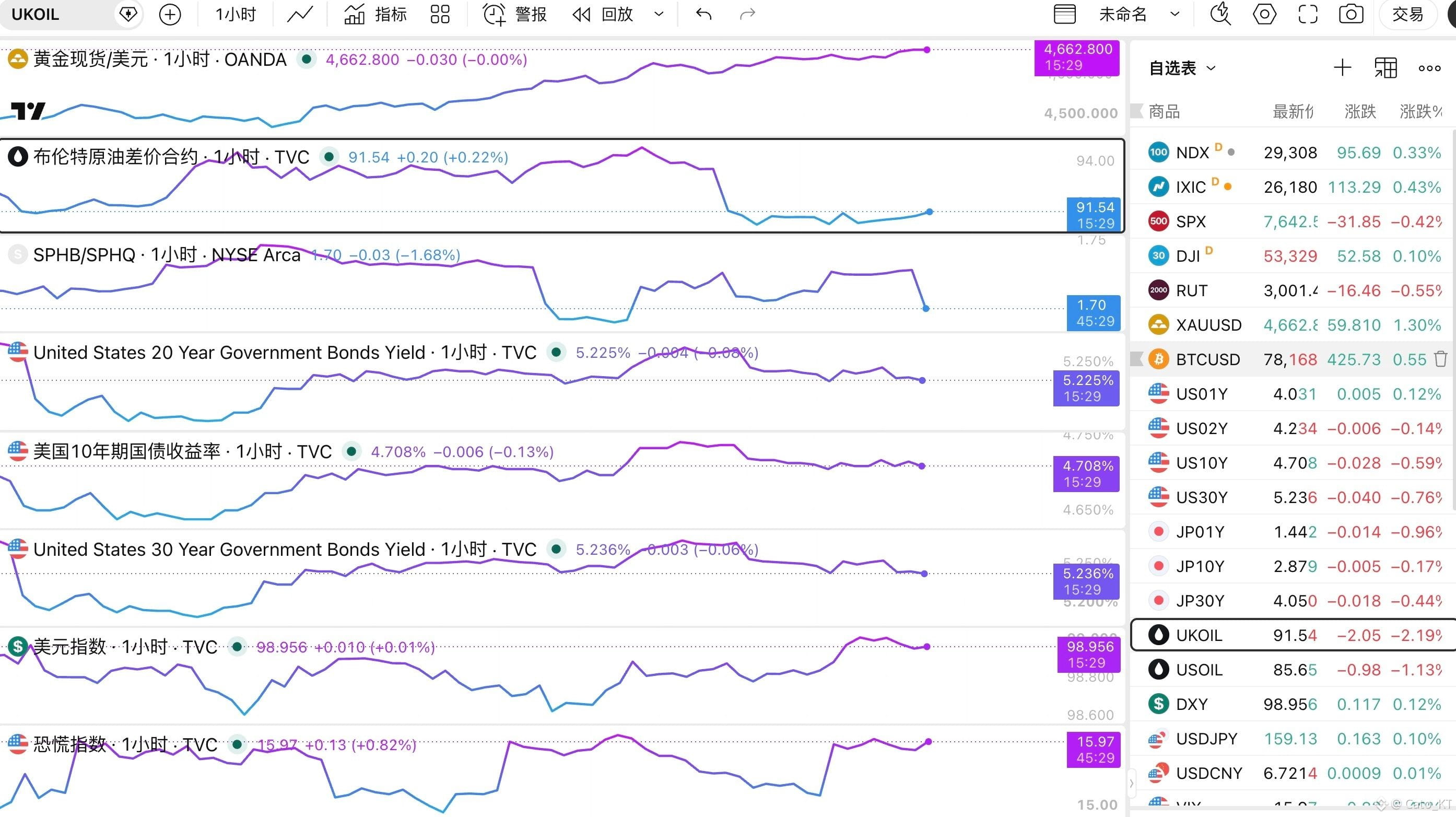
Task: Click the 美国10年期国债收益率 chart title
Action: tap(183, 452)
